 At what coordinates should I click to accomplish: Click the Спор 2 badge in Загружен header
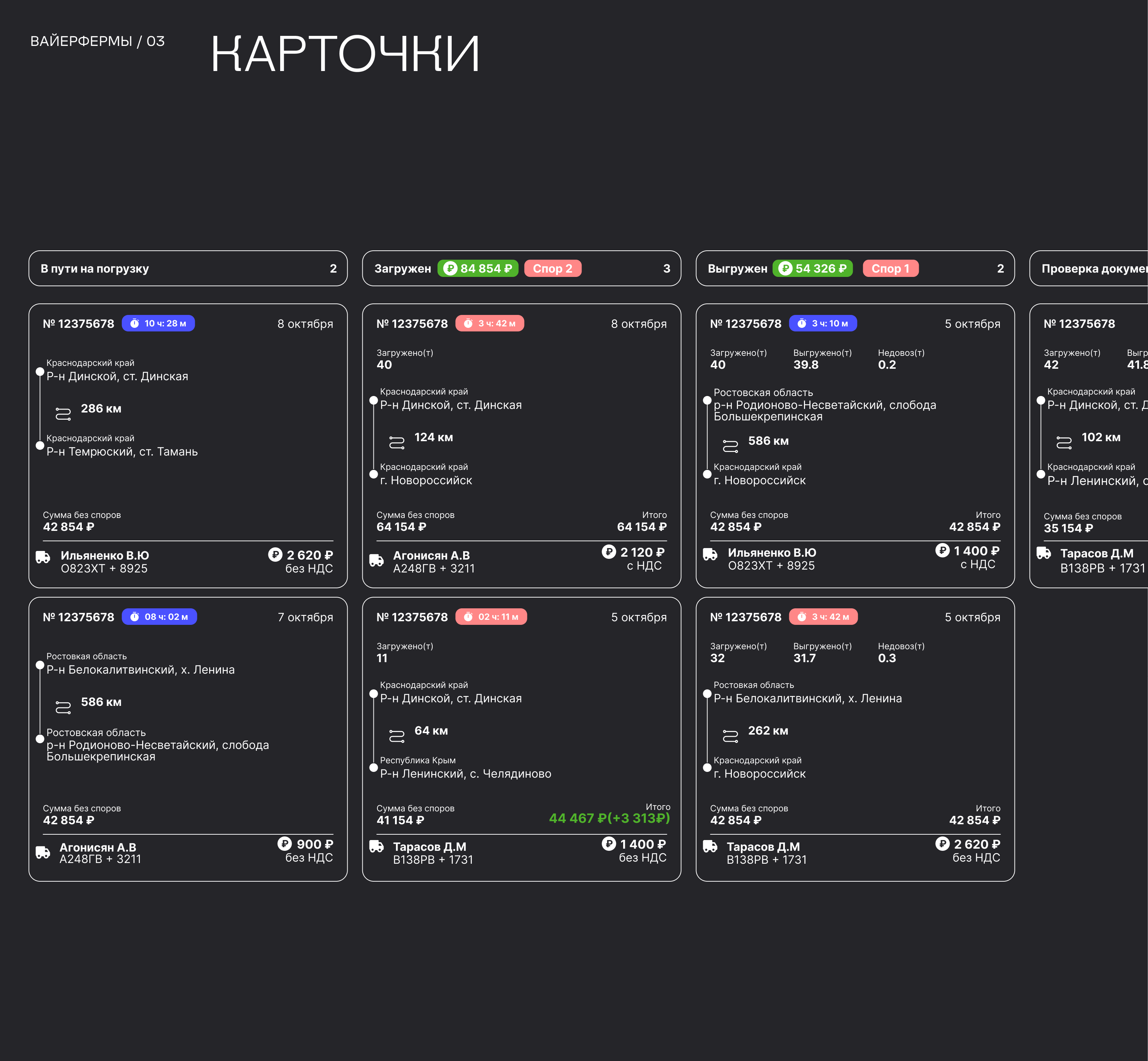pos(552,268)
